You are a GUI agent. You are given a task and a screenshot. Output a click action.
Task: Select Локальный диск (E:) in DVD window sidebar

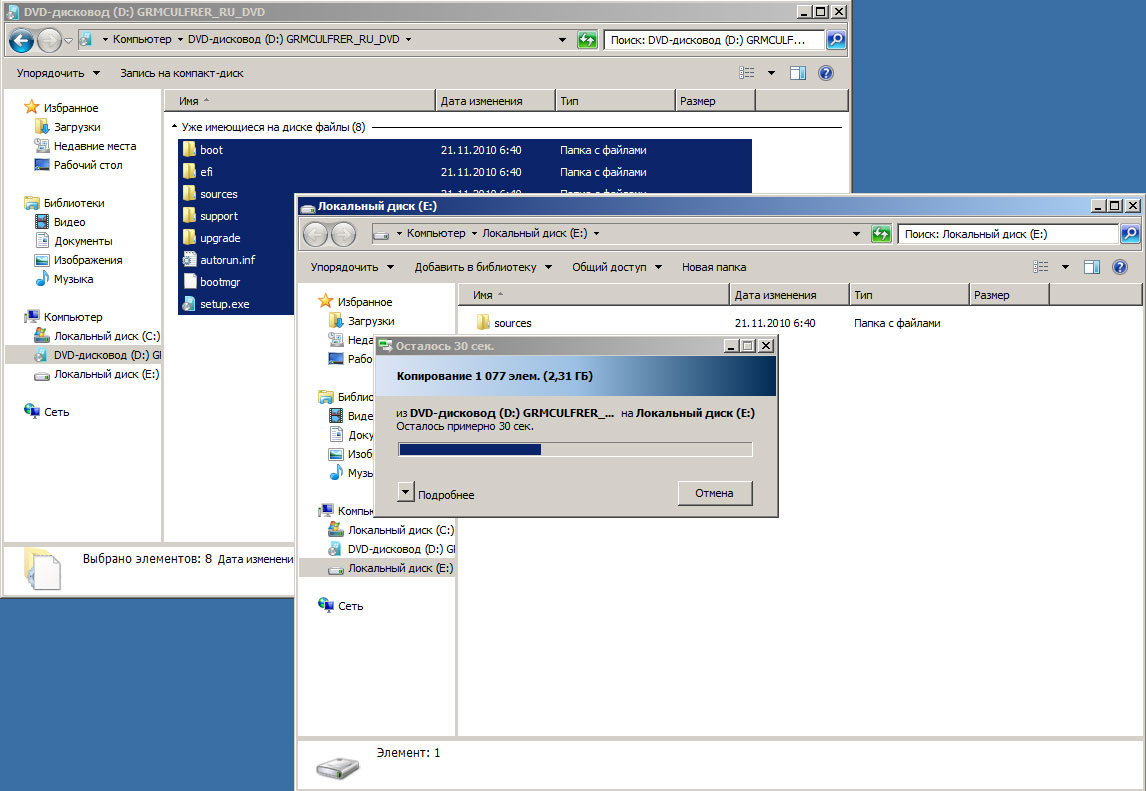[97, 374]
